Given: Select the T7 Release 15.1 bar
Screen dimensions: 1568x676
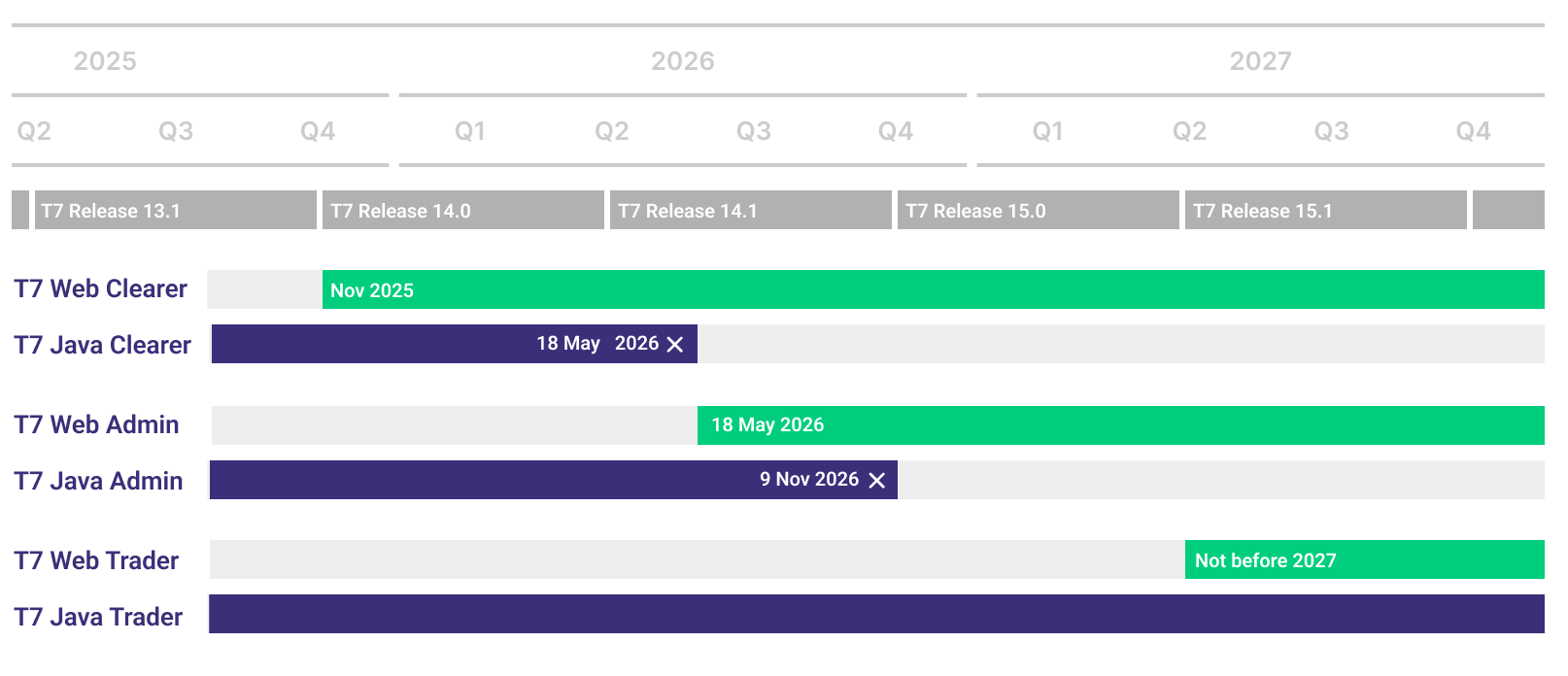Looking at the screenshot, I should 1325,211.
